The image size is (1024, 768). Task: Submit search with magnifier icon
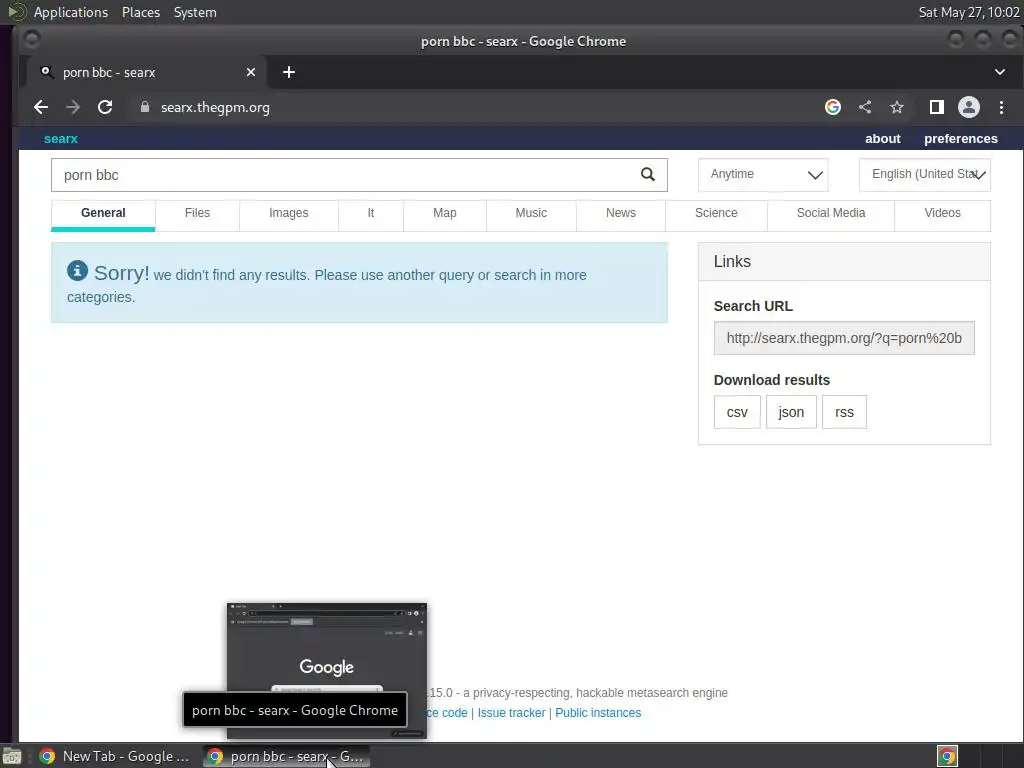647,174
